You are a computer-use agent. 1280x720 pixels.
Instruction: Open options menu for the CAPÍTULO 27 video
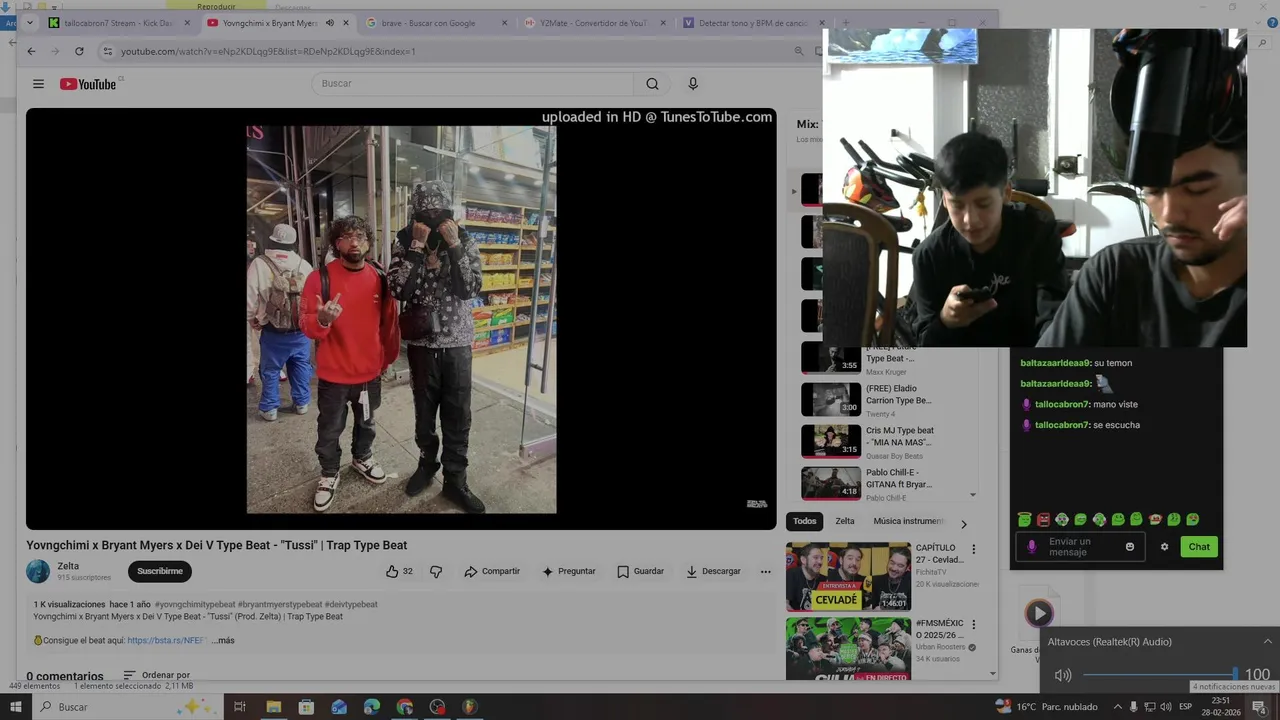(x=973, y=550)
